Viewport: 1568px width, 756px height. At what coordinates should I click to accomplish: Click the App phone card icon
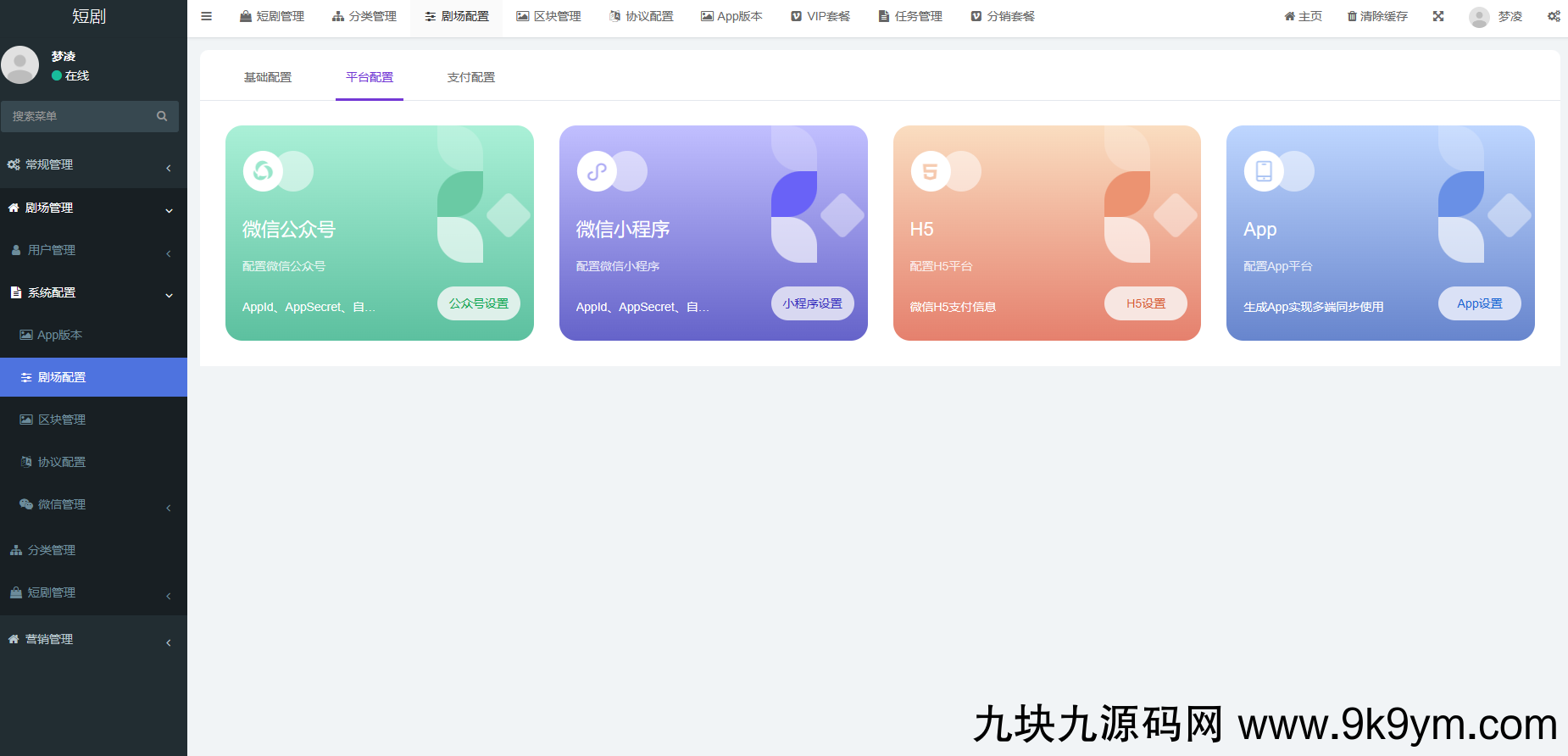tap(1264, 171)
